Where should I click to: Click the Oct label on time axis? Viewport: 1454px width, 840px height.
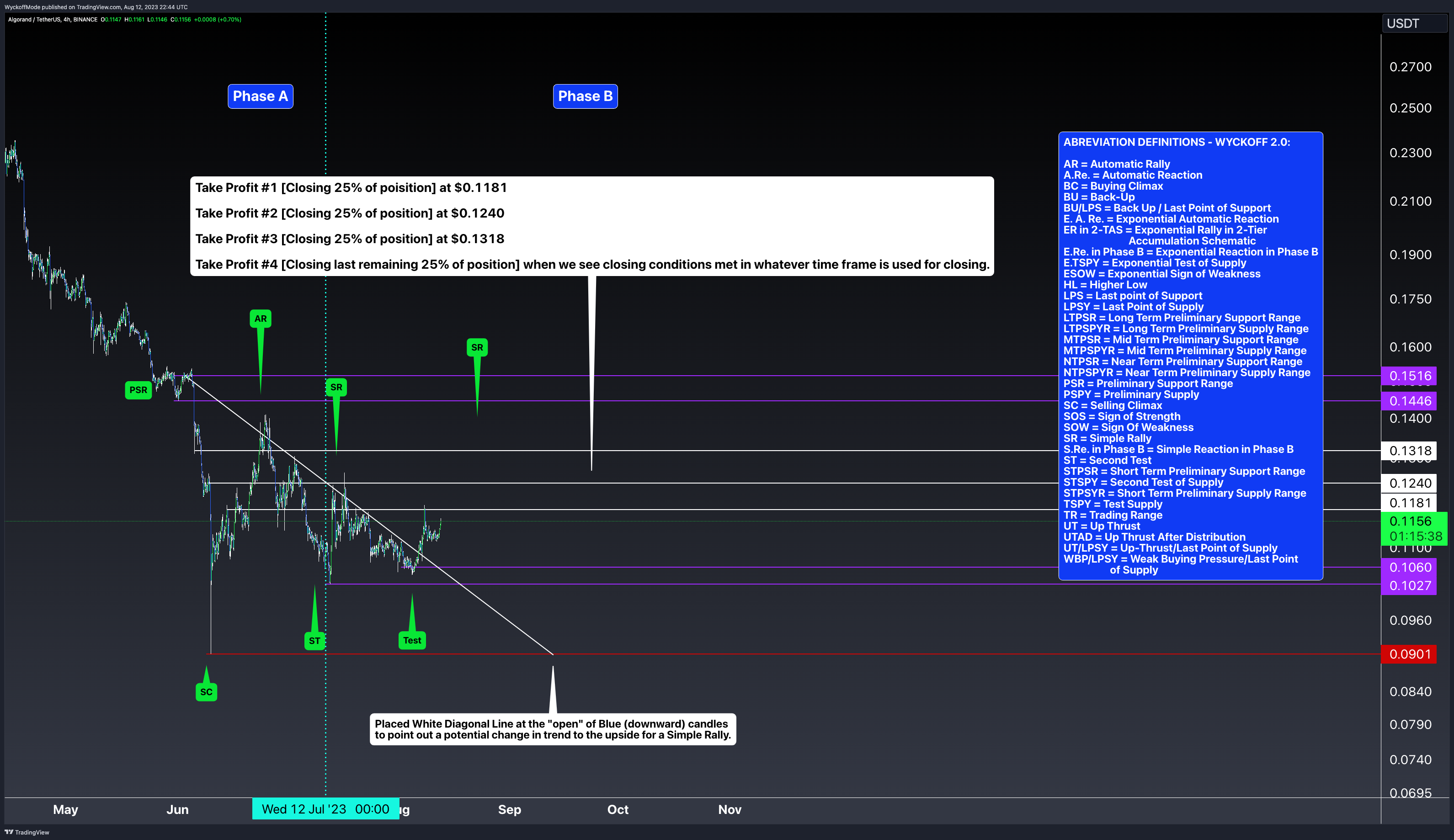pyautogui.click(x=618, y=809)
